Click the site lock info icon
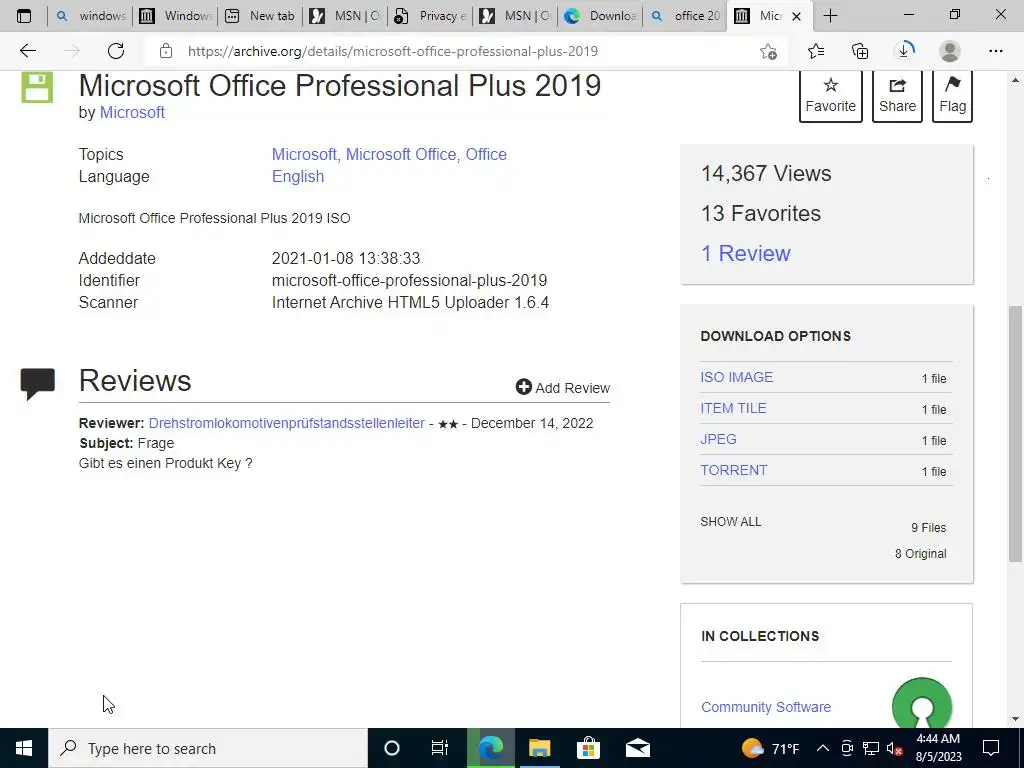Screen dimensions: 1024x768 166,51
